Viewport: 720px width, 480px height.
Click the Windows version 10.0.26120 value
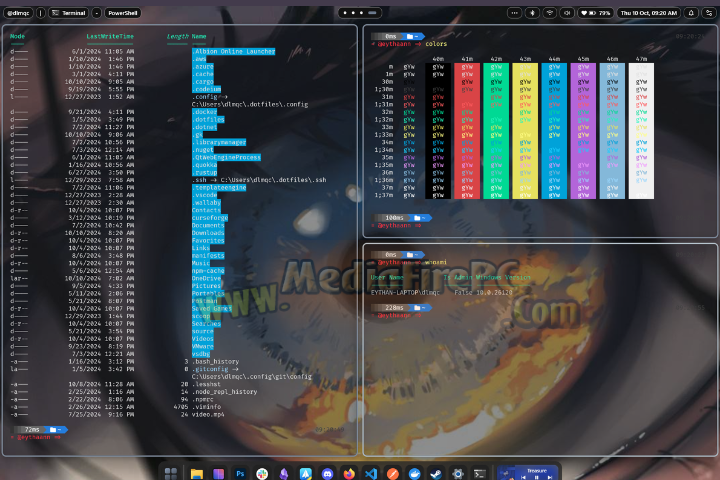pyautogui.click(x=494, y=293)
